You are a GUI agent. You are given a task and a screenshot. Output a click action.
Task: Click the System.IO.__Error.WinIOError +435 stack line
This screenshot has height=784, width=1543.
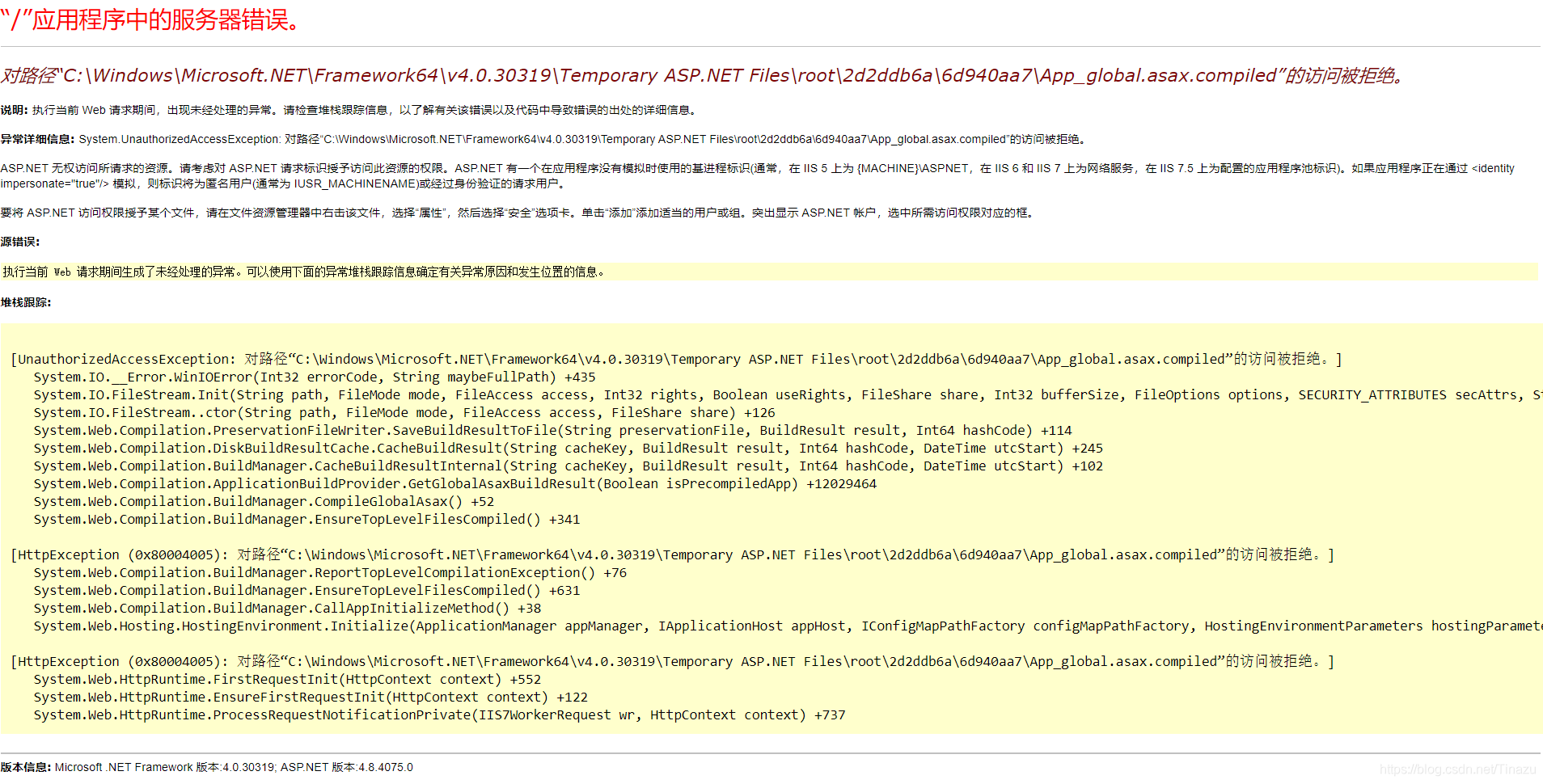click(x=315, y=377)
